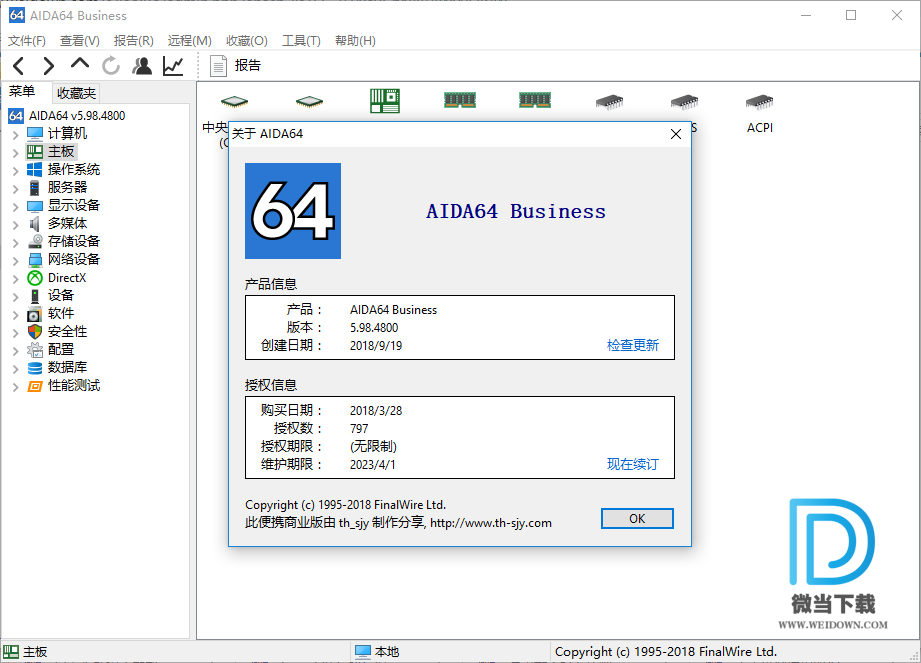Switch to the 菜单 tab

click(22, 92)
